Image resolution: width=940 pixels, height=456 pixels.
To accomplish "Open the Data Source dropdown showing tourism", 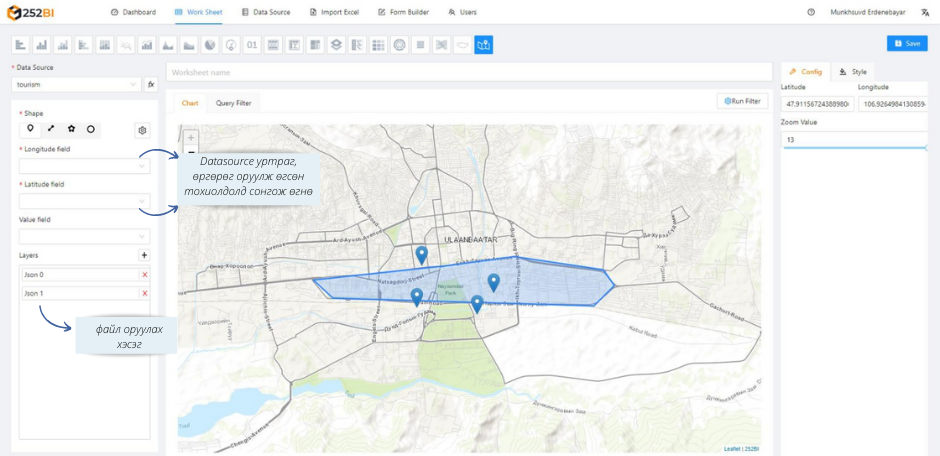I will tap(78, 85).
